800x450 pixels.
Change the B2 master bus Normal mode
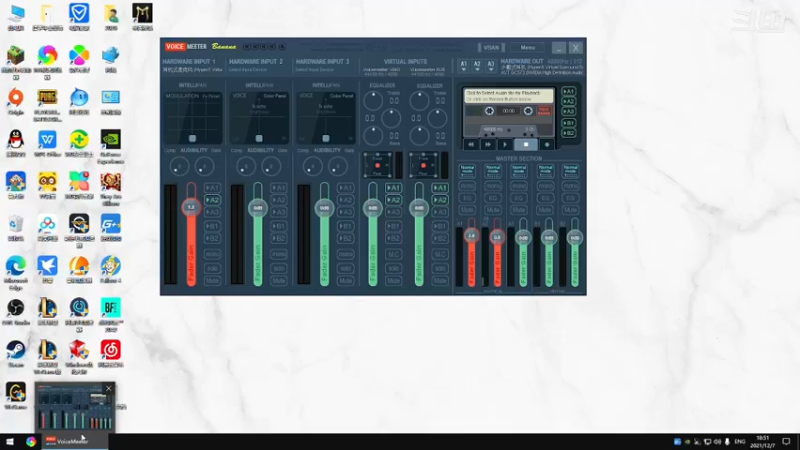tap(570, 170)
